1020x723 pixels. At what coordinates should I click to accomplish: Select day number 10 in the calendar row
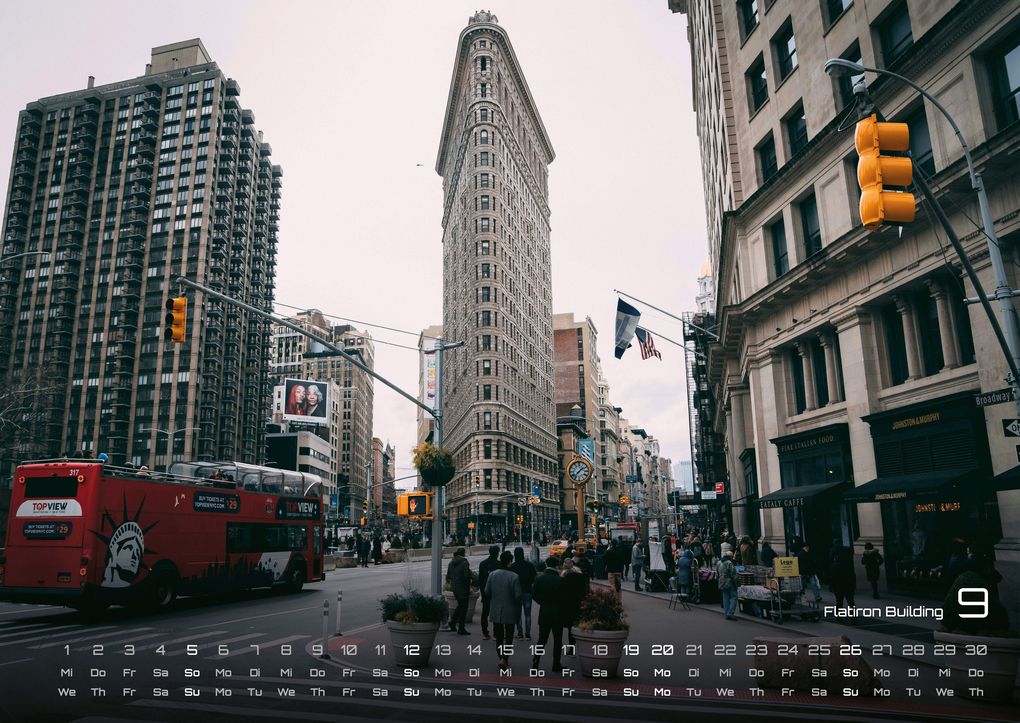click(x=349, y=649)
